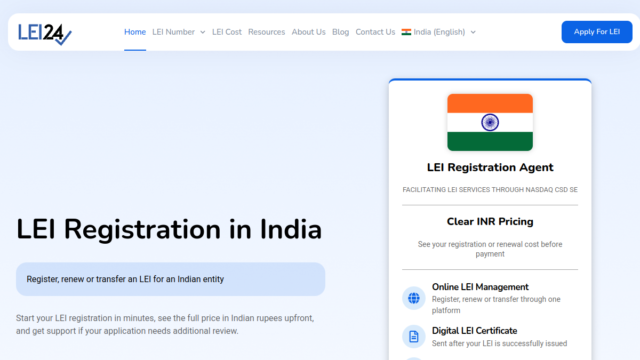The height and width of the screenshot is (360, 640).
Task: Open the Resources nav item
Action: pyautogui.click(x=267, y=32)
